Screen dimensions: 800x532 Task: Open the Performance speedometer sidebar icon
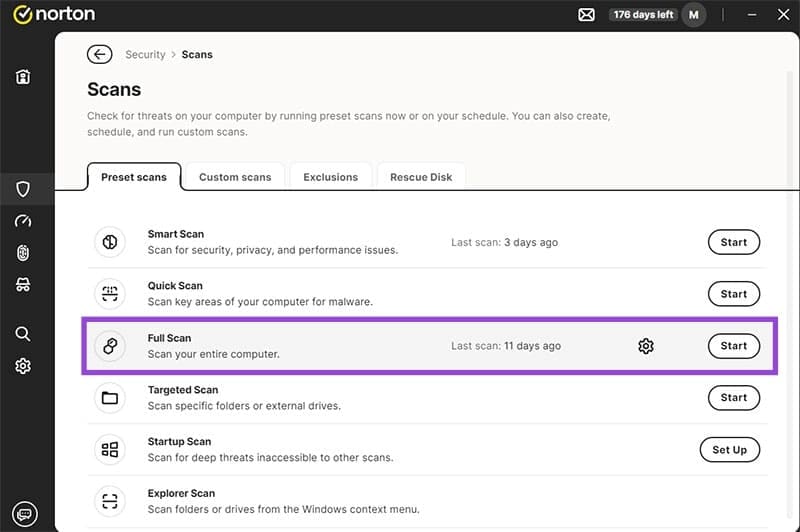[x=23, y=221]
